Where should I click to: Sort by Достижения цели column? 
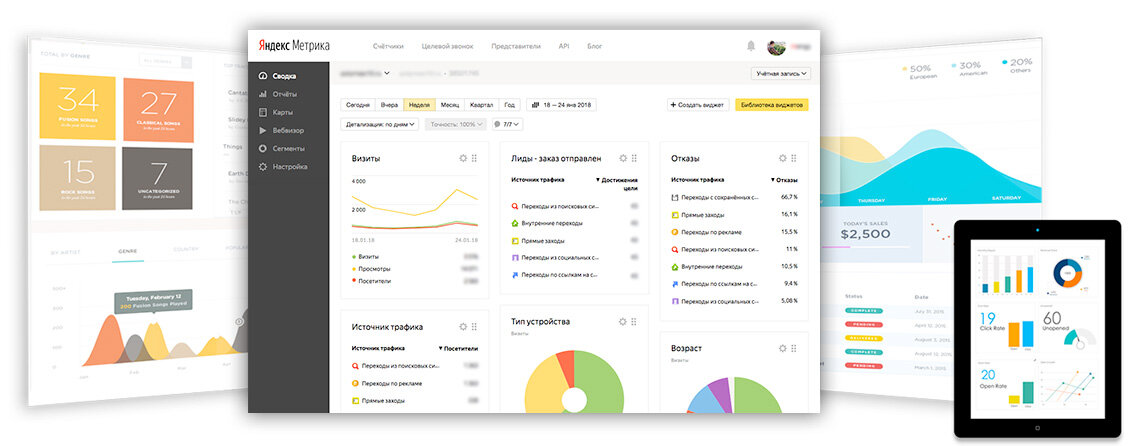point(617,183)
